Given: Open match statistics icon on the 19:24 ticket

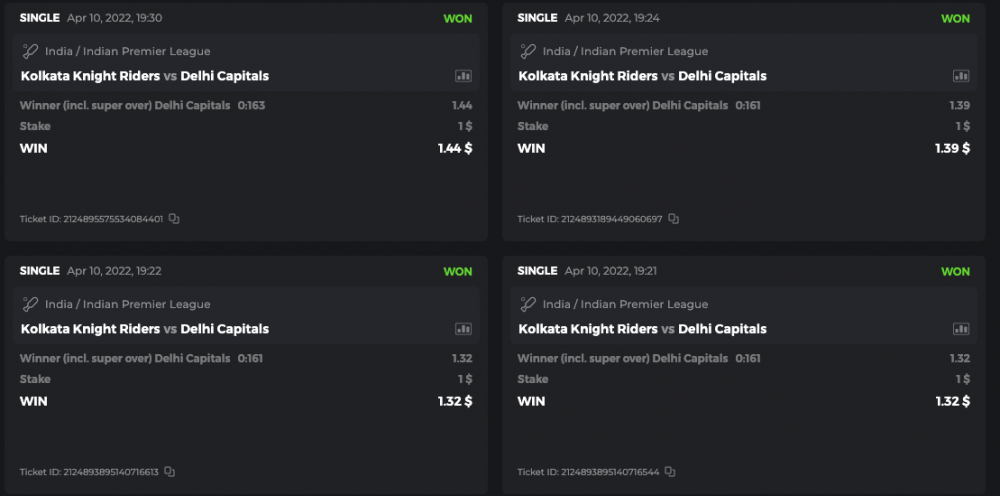Looking at the screenshot, I should [x=961, y=76].
